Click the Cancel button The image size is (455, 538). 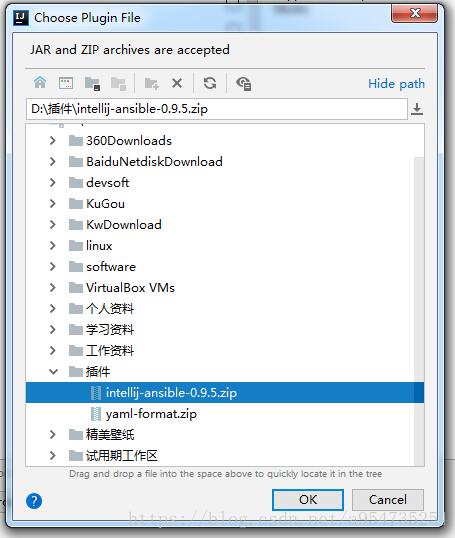[388, 500]
